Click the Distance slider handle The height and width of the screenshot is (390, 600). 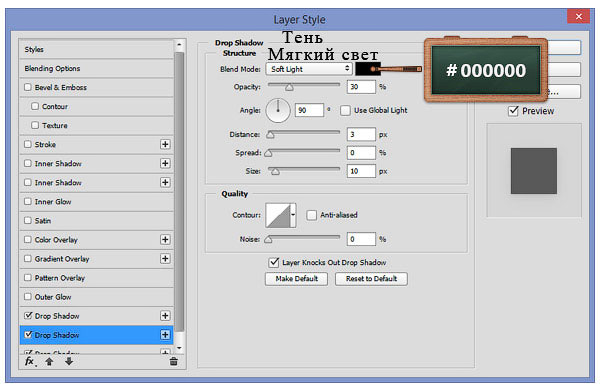271,135
